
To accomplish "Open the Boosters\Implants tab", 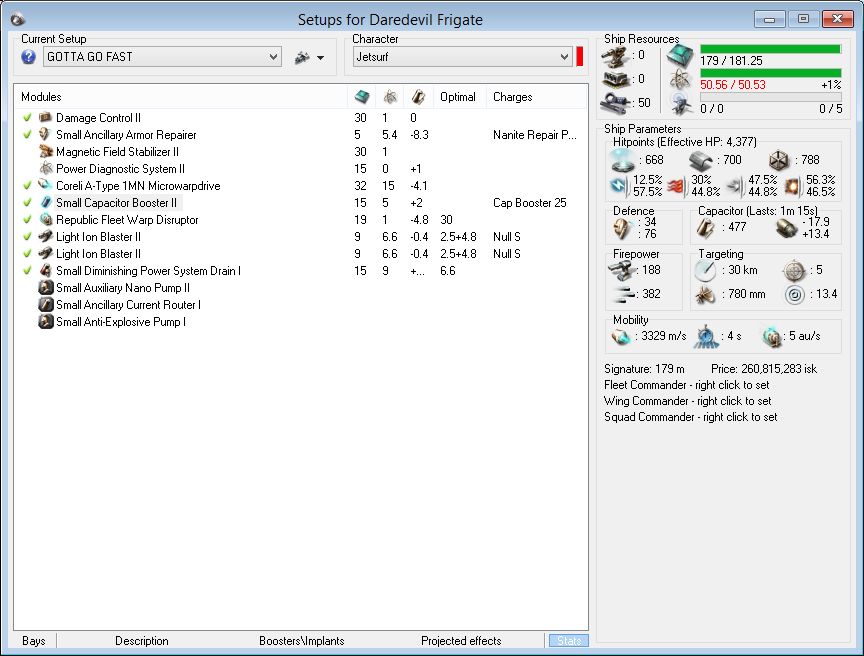I will coord(301,641).
